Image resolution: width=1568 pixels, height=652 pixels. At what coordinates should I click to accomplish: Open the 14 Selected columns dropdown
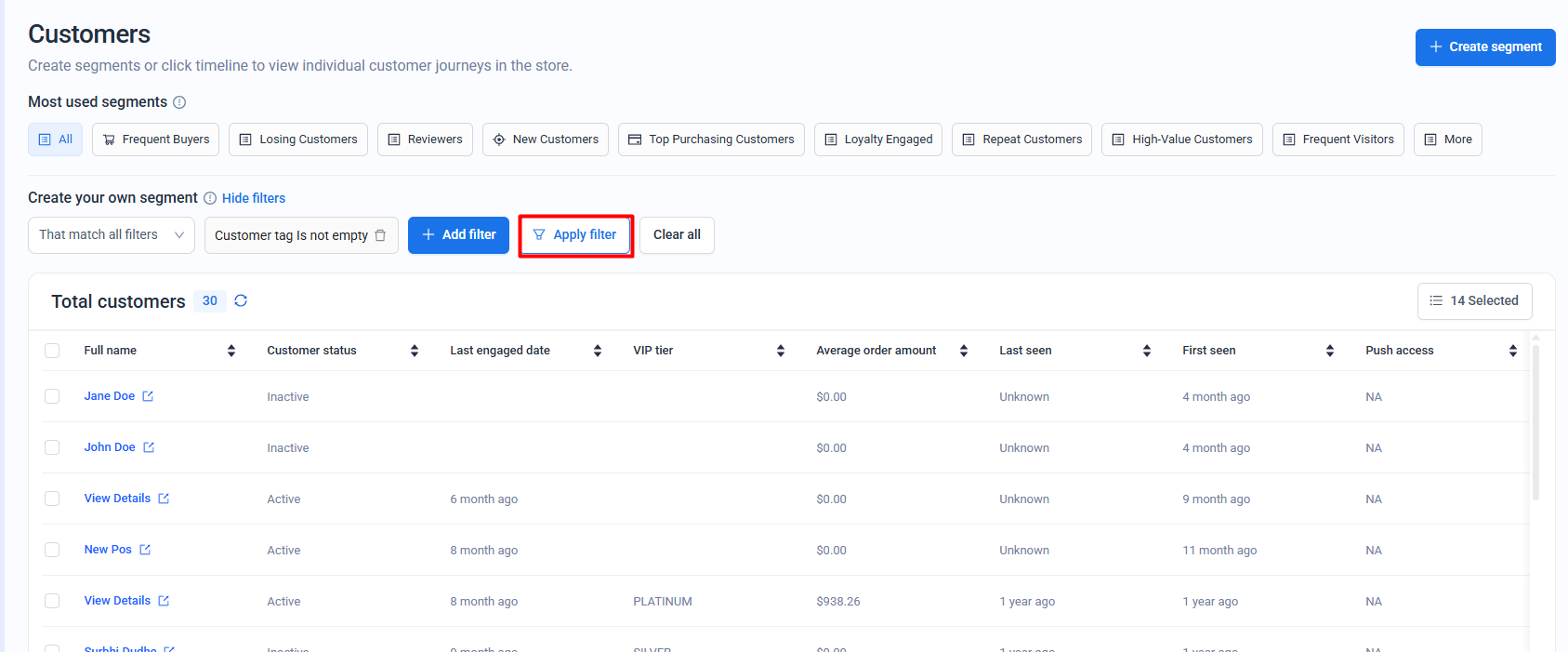click(x=1474, y=301)
